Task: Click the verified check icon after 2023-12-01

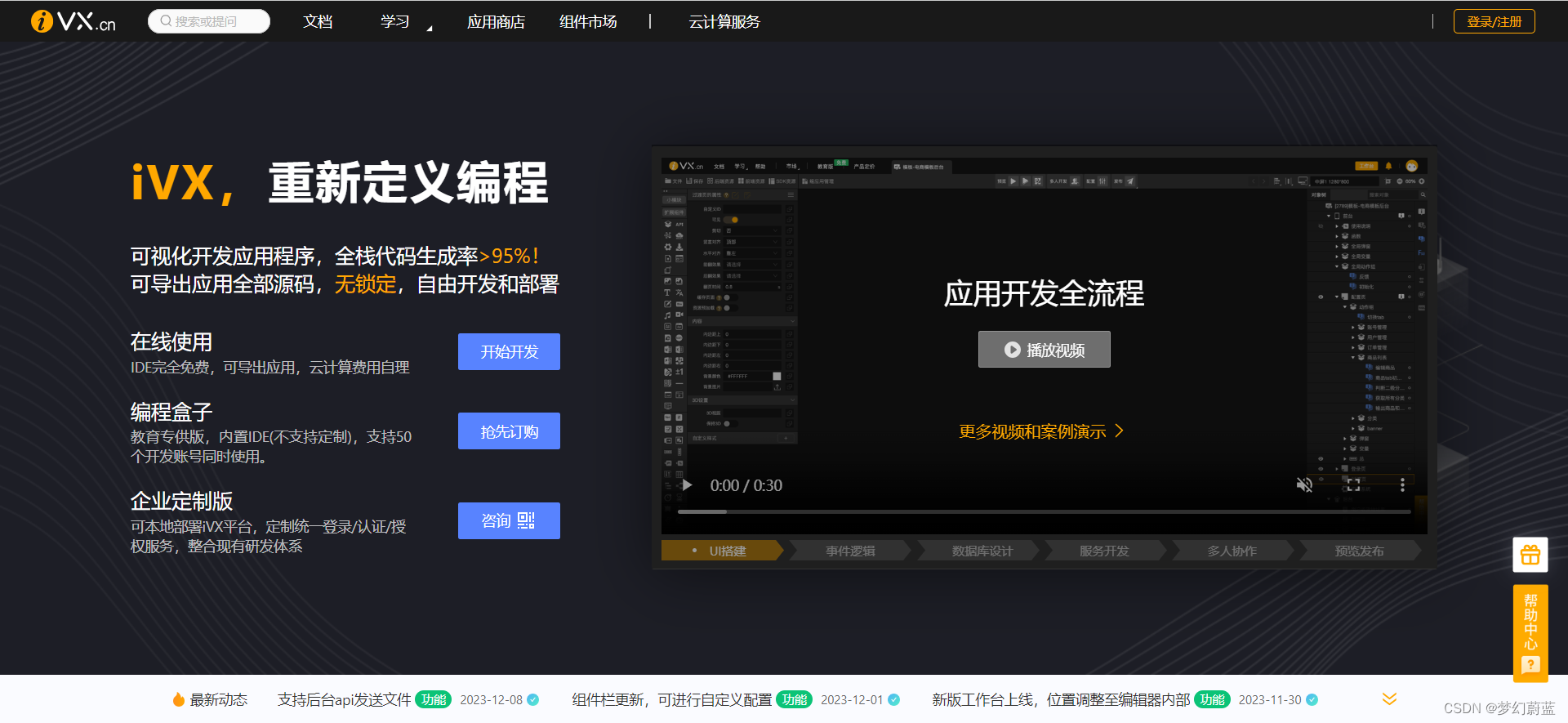Action: [894, 699]
